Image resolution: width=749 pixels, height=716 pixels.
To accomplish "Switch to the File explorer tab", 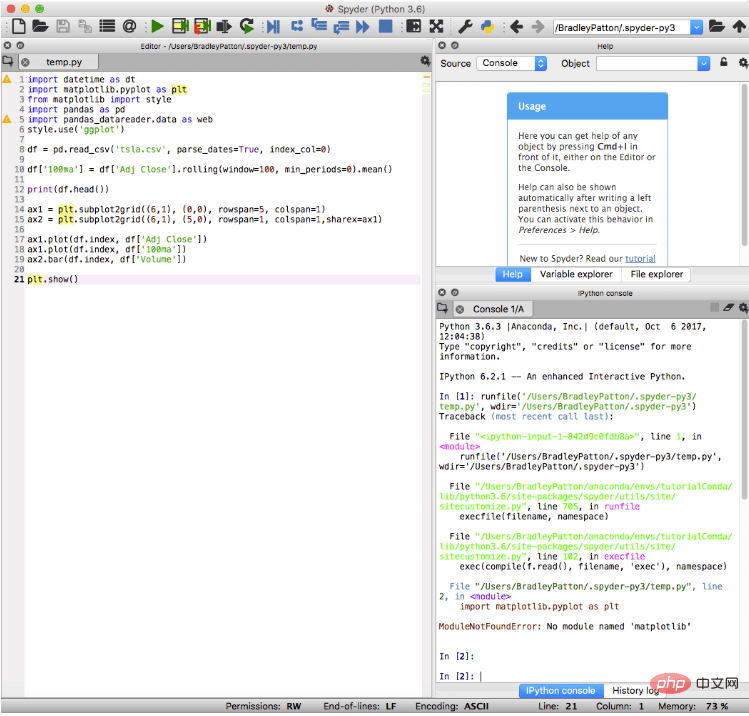I will point(656,274).
